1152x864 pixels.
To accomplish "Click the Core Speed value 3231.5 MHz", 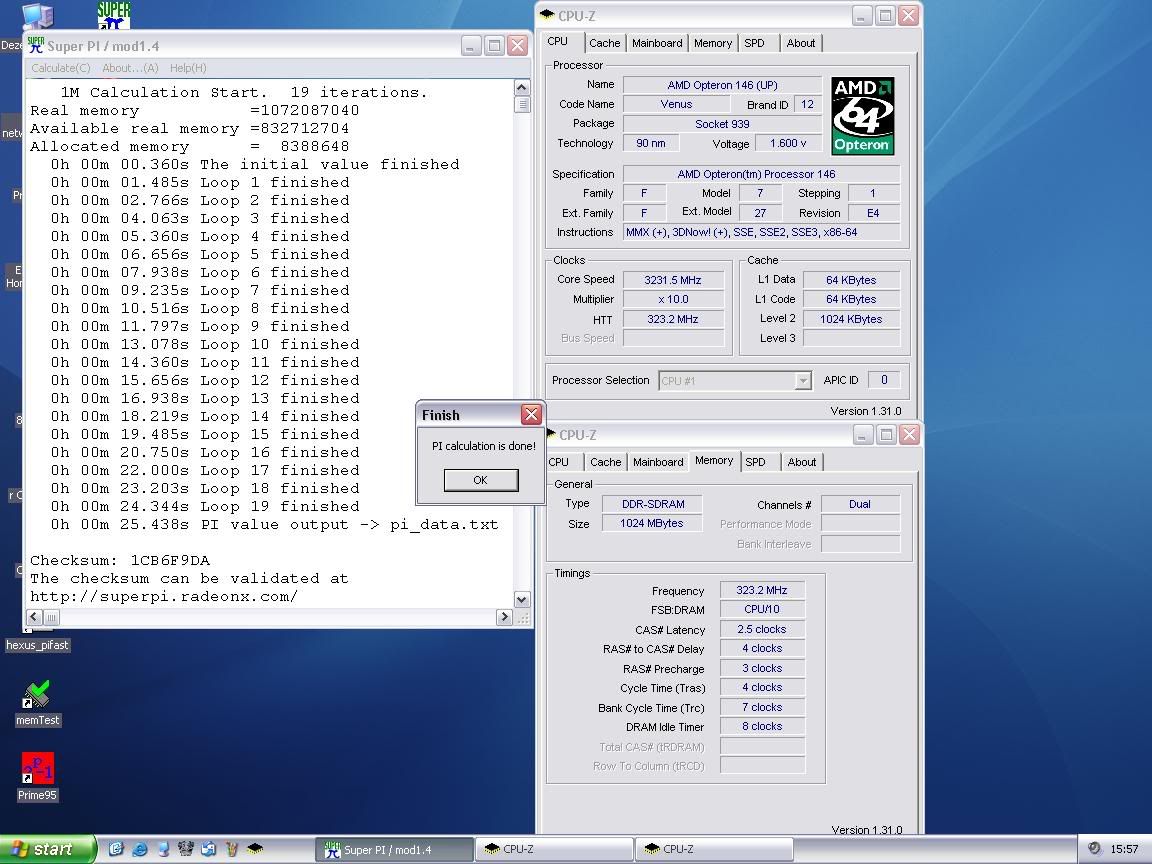I will [673, 280].
